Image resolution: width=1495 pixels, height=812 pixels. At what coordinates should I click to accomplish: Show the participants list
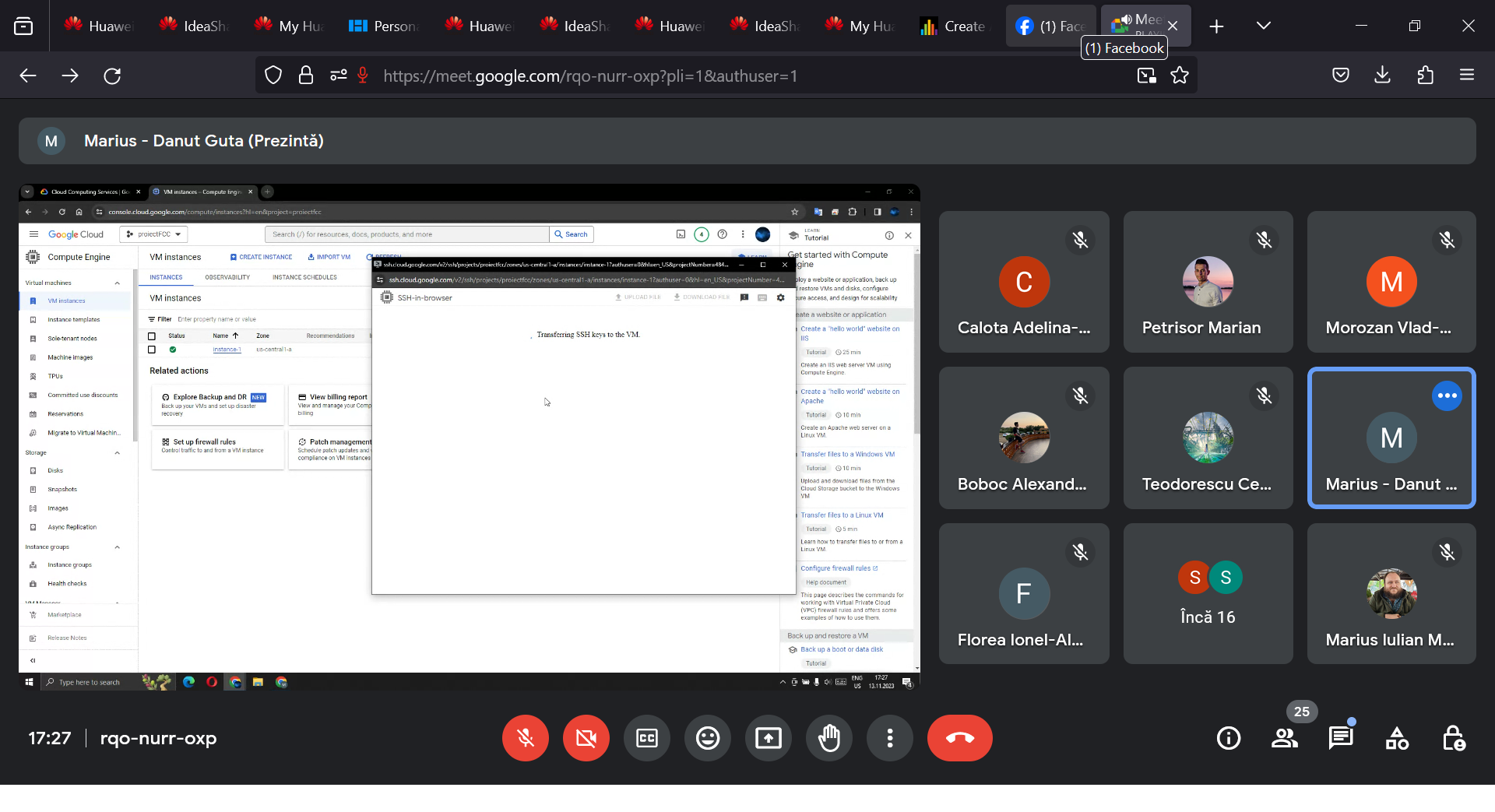pyautogui.click(x=1284, y=738)
